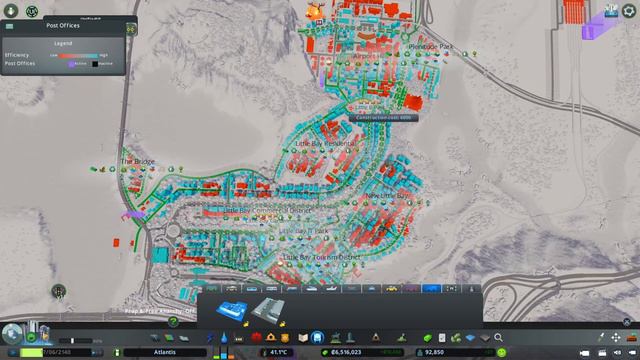The height and width of the screenshot is (360, 640).
Task: Toggle game pause at the date bar
Action: point(13,352)
